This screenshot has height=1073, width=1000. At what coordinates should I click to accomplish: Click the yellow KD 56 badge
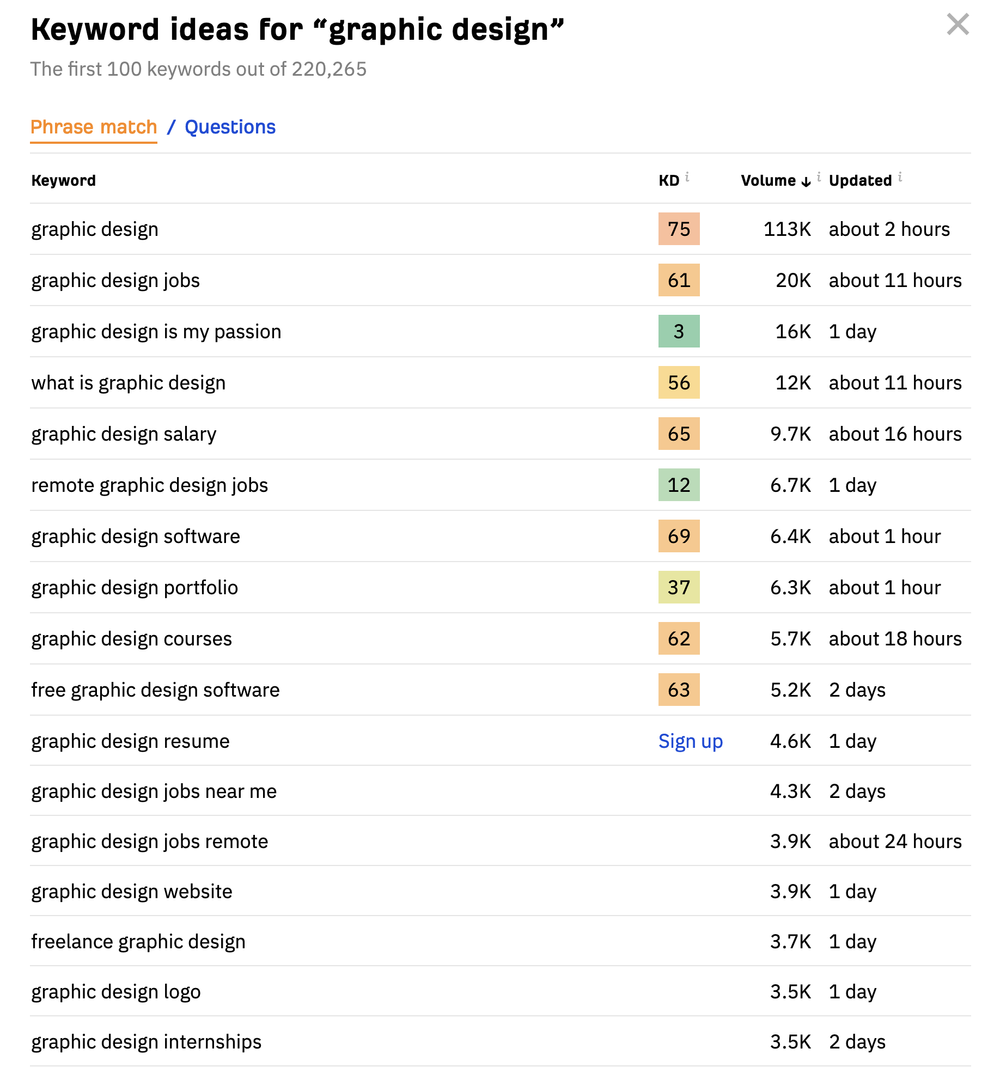click(x=679, y=383)
